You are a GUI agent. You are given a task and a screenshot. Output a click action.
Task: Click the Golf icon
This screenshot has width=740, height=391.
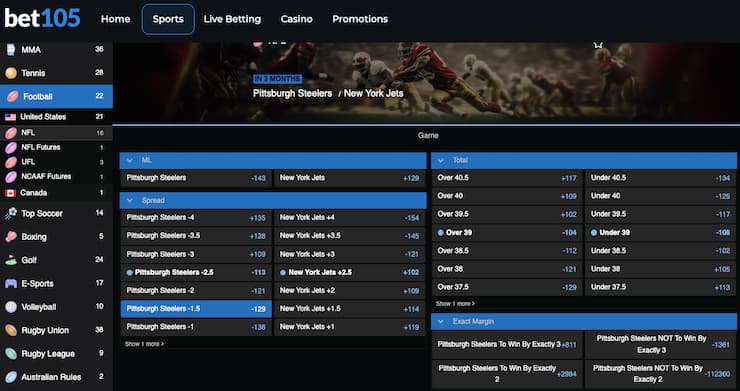tap(11, 260)
